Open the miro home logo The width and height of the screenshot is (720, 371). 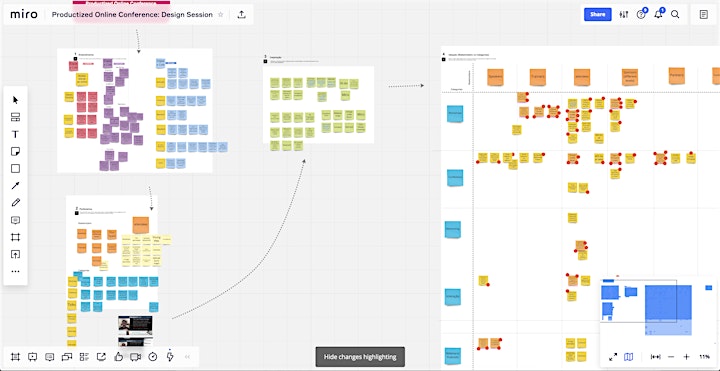(24, 14)
